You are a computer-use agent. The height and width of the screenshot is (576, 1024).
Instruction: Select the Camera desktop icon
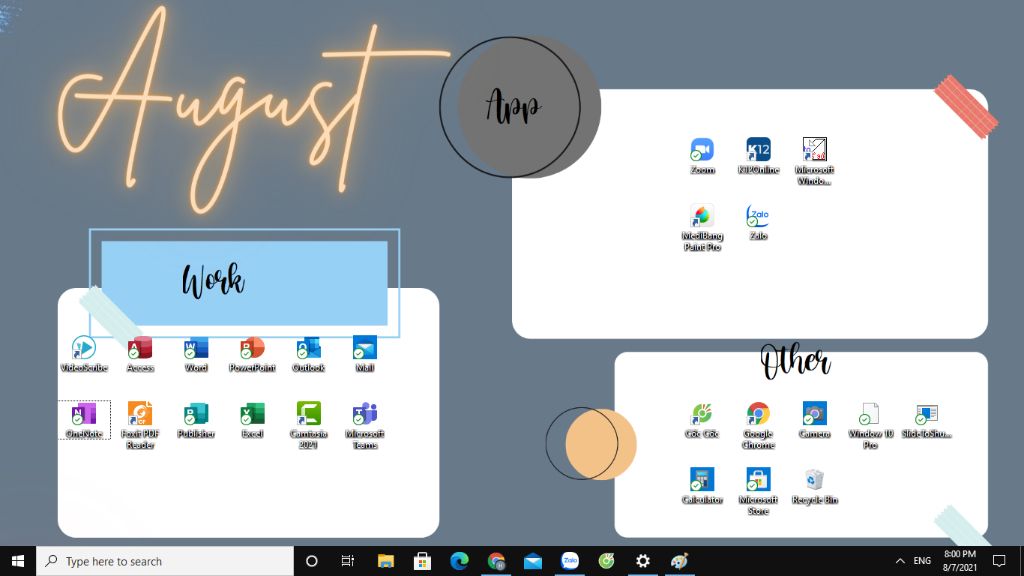tap(814, 419)
